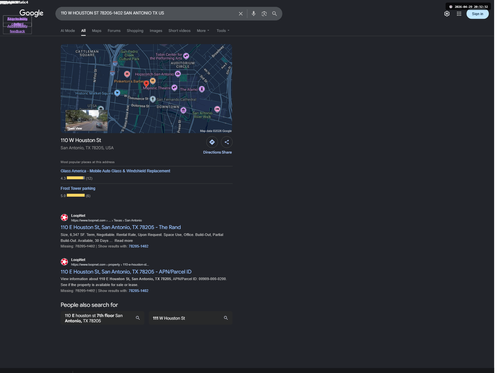Switch to the Images tab
This screenshot has width=500, height=373.
[156, 31]
